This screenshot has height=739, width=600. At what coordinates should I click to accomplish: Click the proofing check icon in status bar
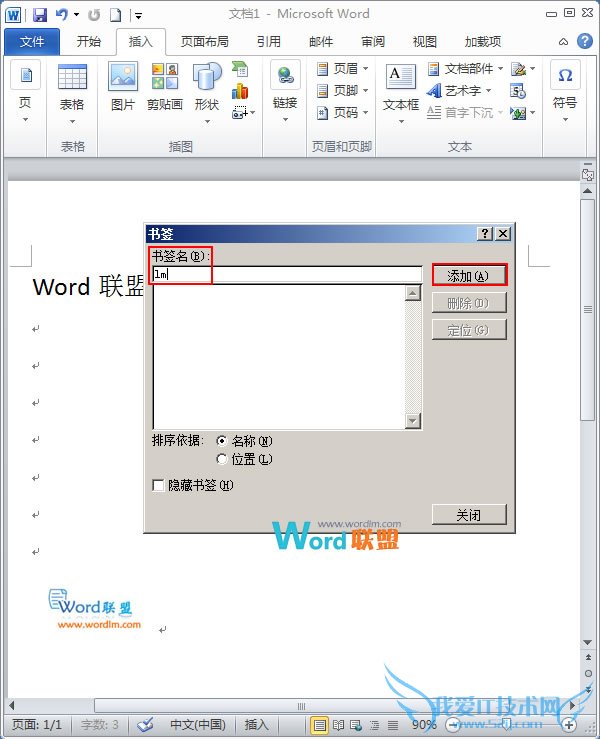click(145, 724)
